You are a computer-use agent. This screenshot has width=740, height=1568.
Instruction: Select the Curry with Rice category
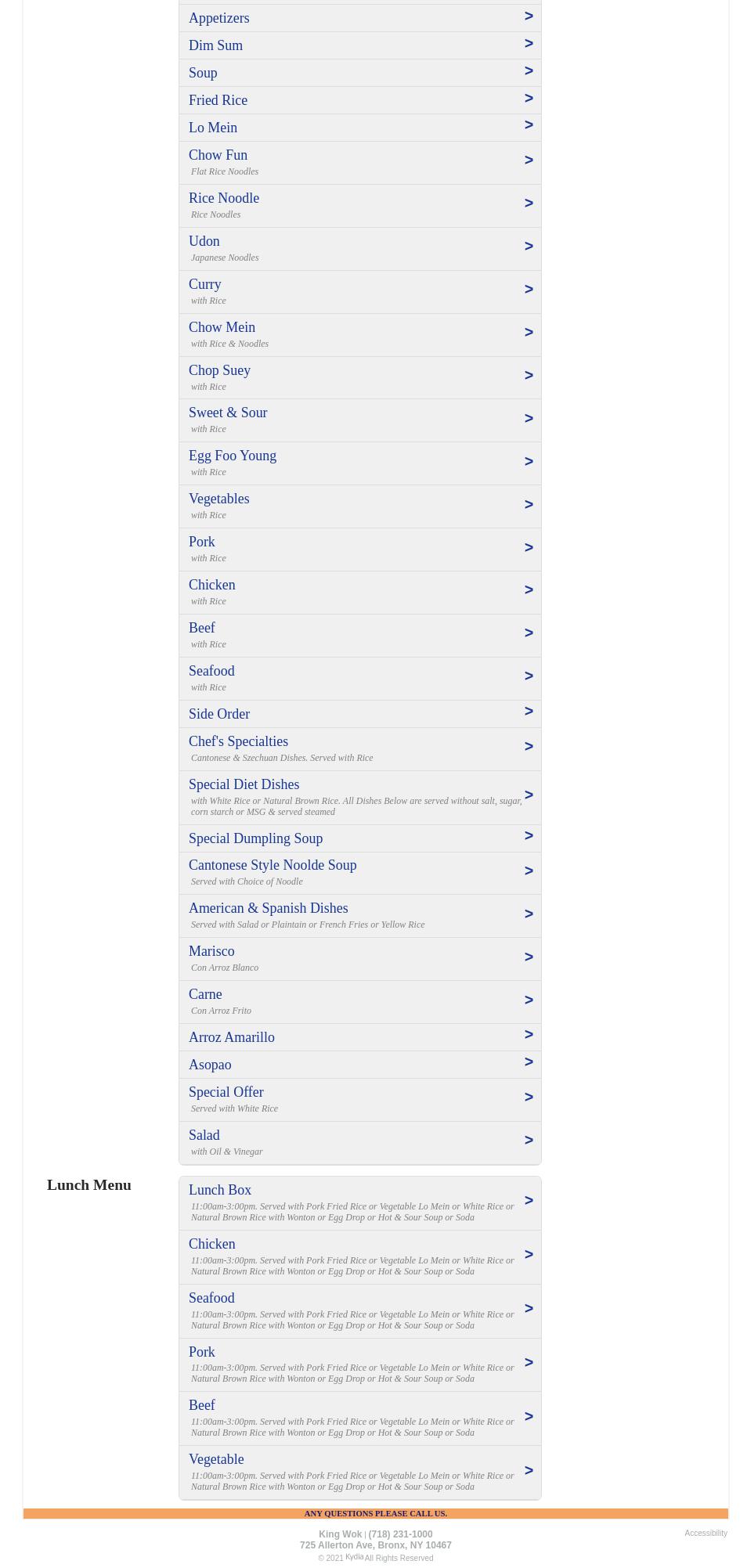click(205, 284)
